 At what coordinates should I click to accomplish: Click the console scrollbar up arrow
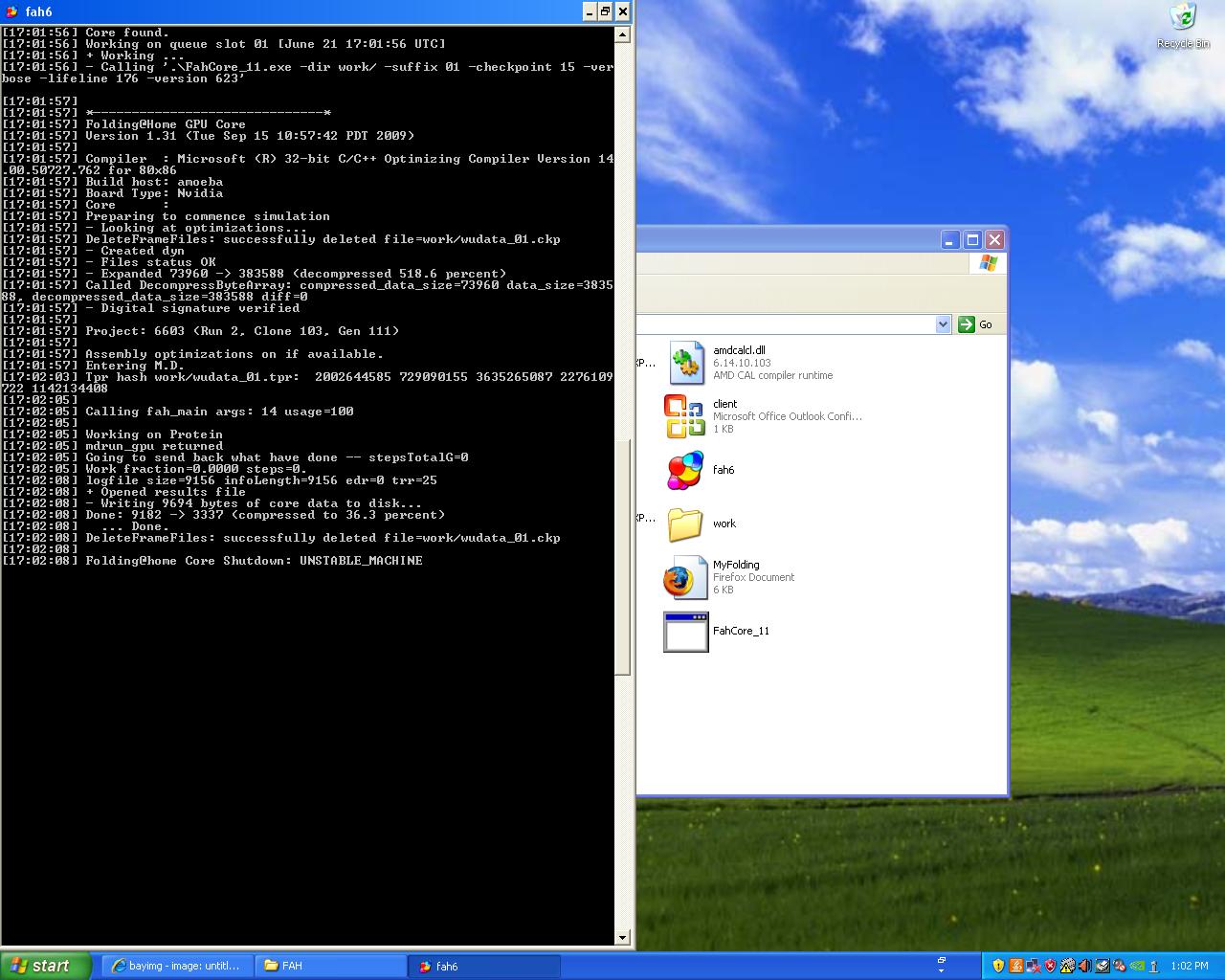(622, 34)
